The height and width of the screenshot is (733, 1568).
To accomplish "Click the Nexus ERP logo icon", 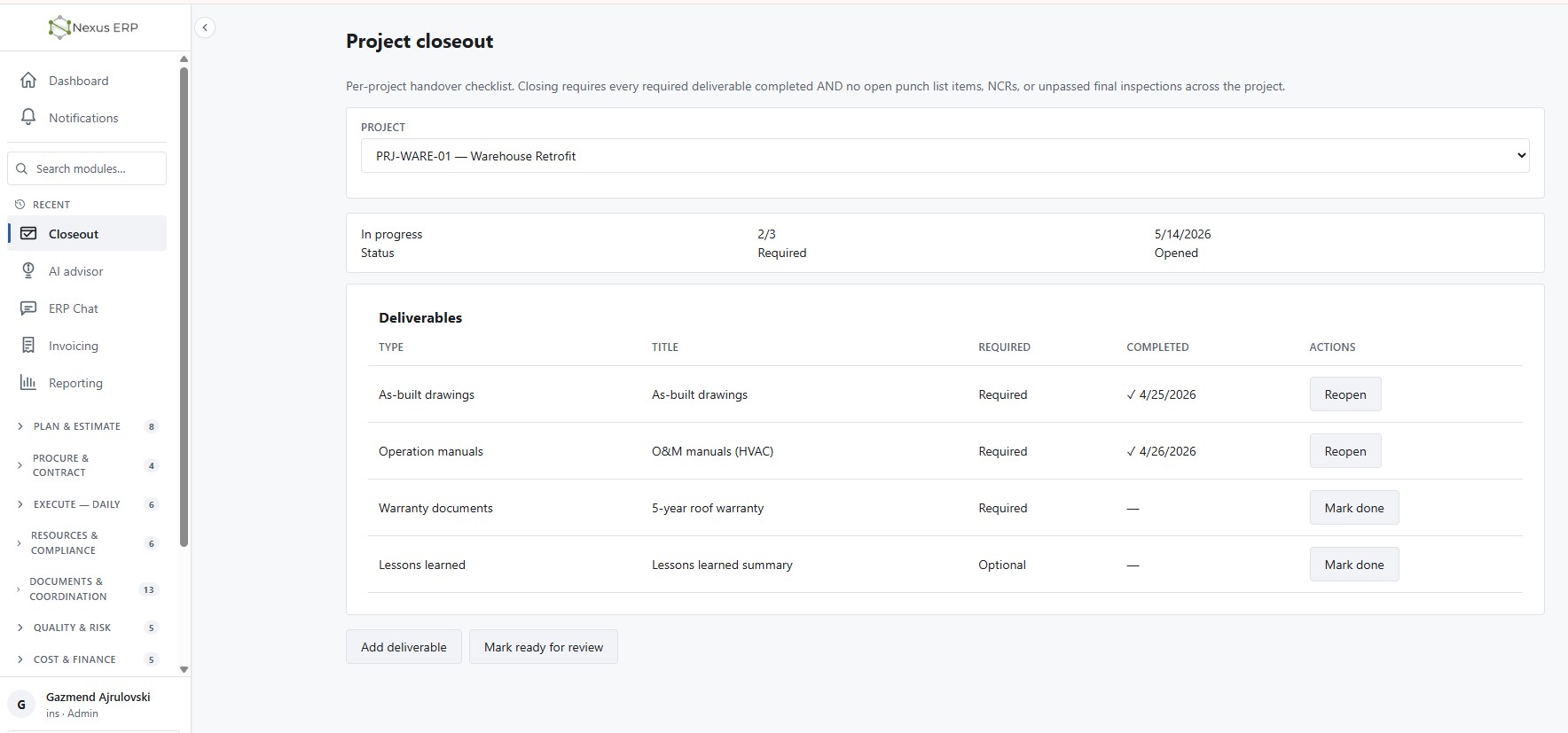I will pyautogui.click(x=59, y=27).
